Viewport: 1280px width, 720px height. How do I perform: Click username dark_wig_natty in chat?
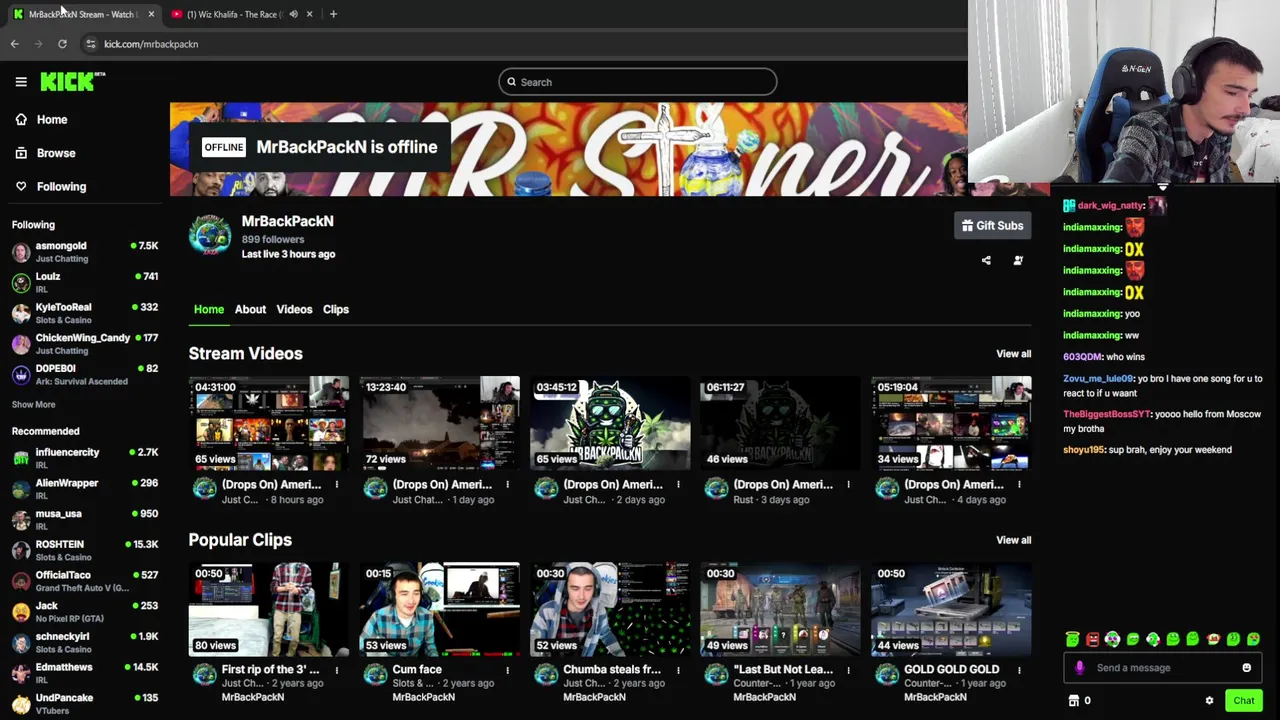coord(1111,205)
